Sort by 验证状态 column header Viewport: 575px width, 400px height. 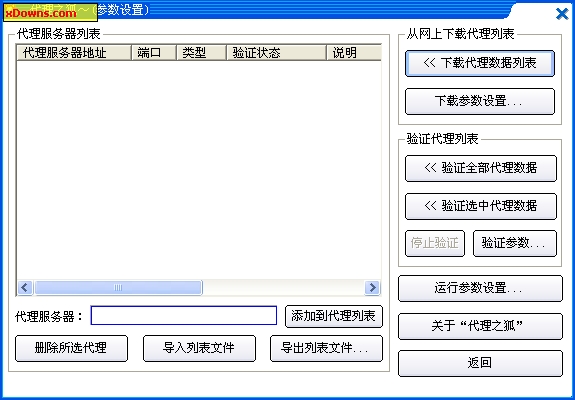(x=276, y=52)
